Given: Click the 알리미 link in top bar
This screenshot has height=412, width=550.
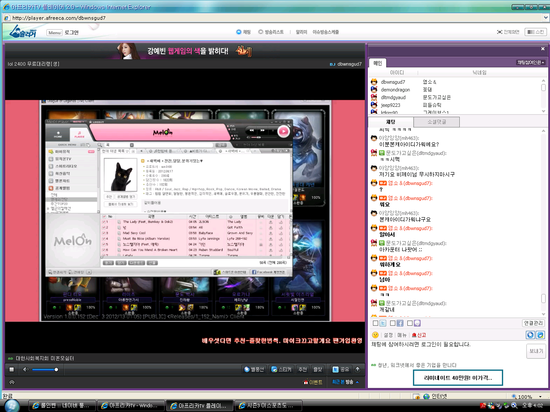Looking at the screenshot, I should coord(301,32).
